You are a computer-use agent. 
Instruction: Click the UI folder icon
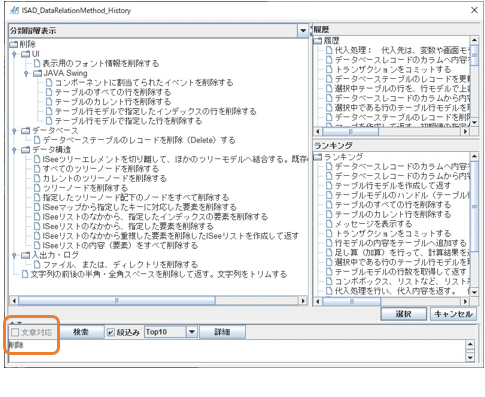pos(25,54)
